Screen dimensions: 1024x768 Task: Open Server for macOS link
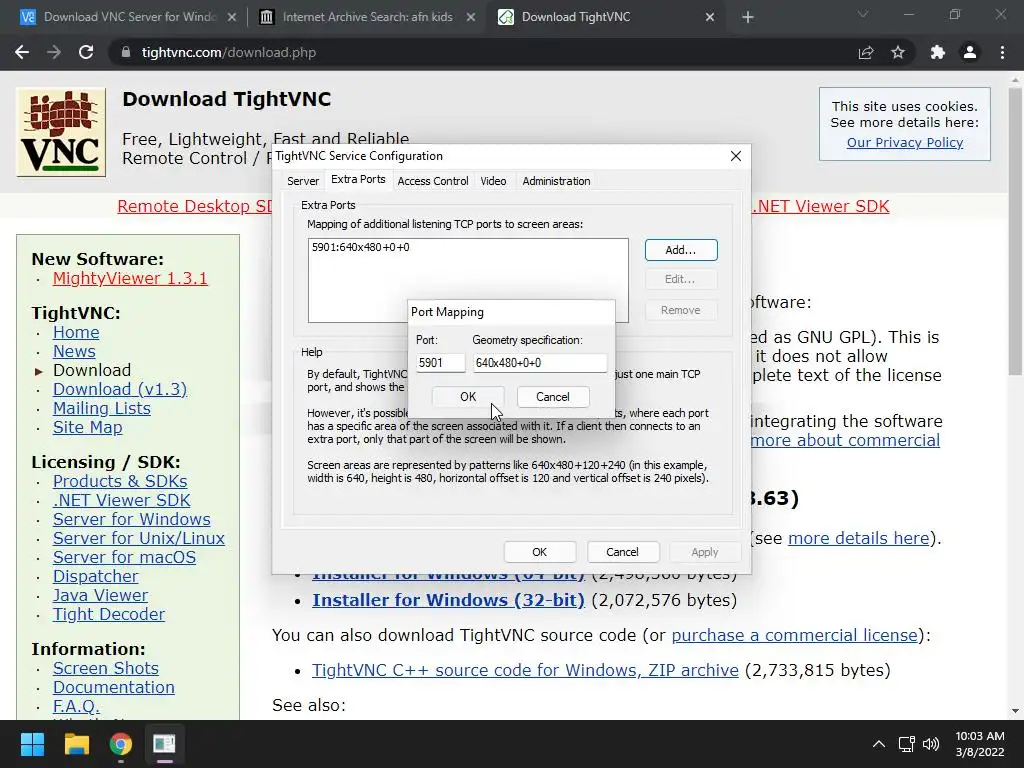coord(124,557)
